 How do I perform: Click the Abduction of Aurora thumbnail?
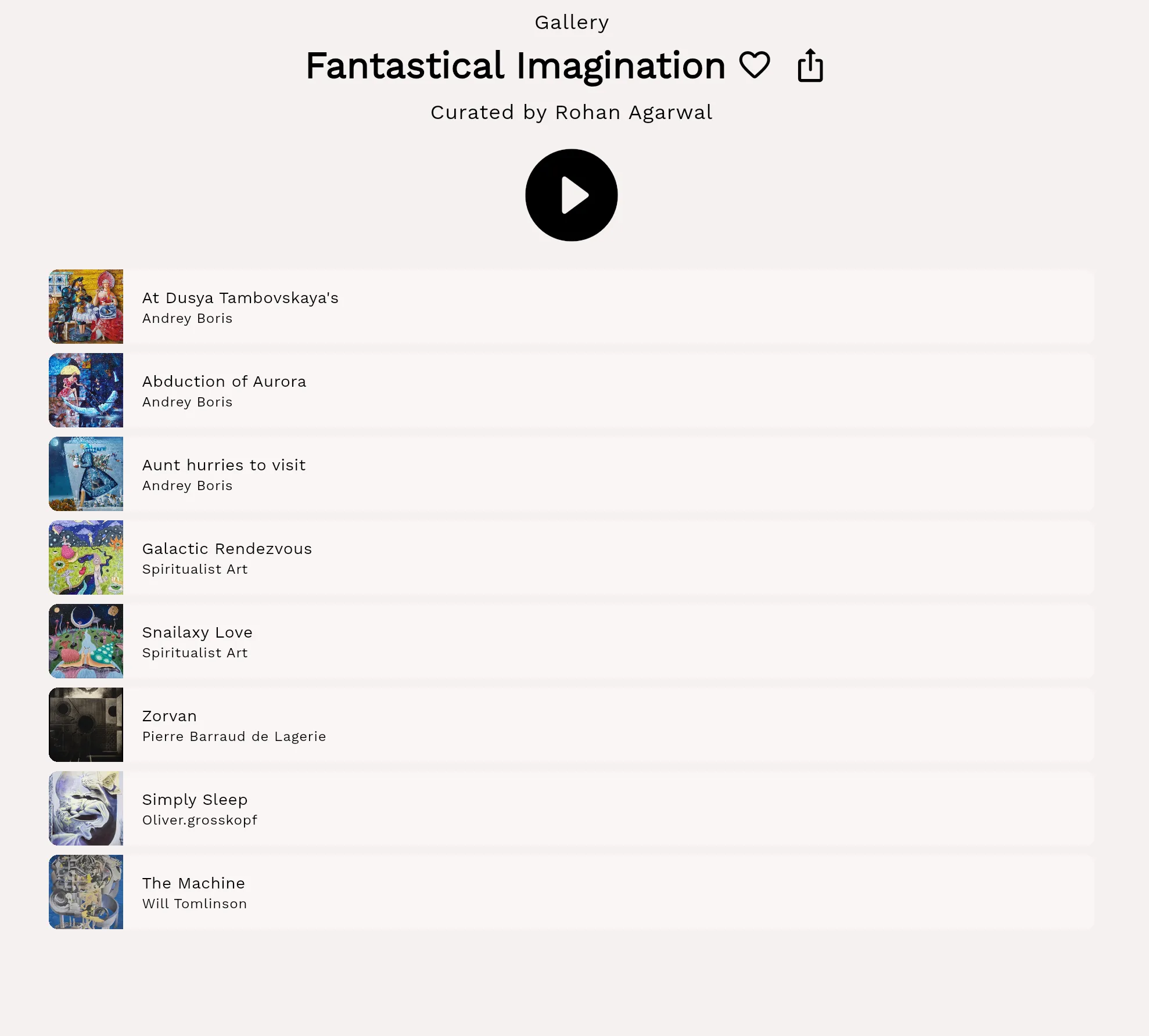85,391
